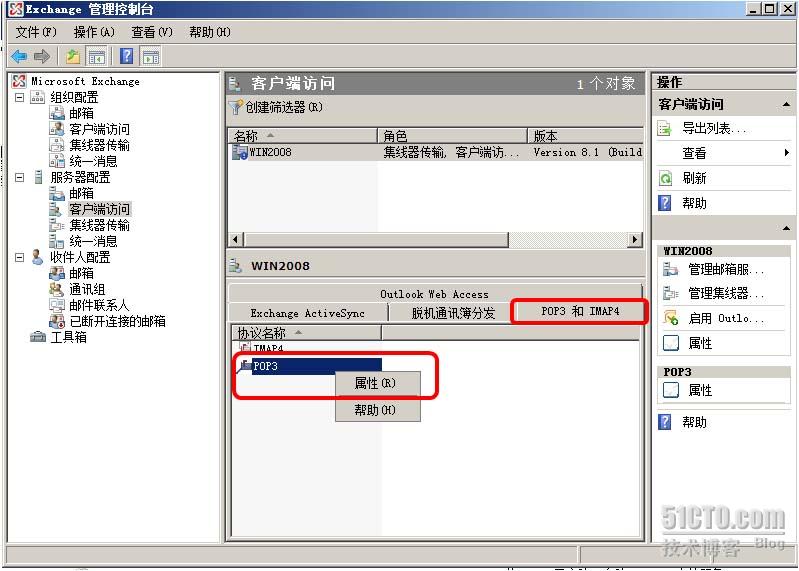Collapse the 组织配置 tree node
This screenshot has width=799, height=571.
coord(19,97)
